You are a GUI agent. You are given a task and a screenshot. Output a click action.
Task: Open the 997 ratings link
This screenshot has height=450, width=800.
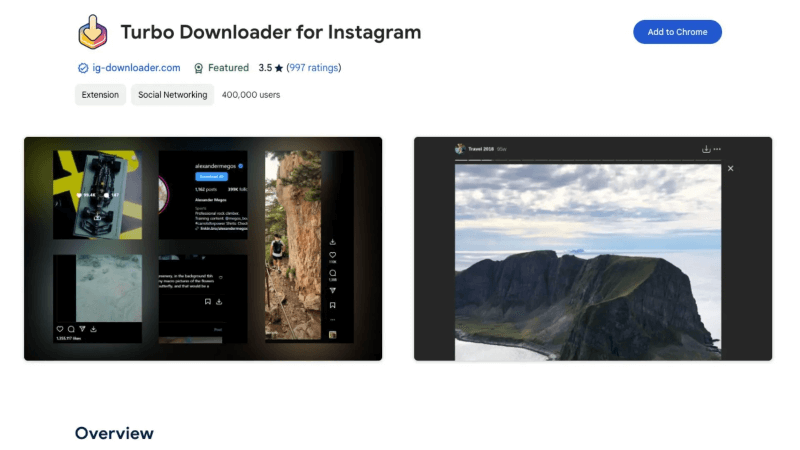click(314, 68)
